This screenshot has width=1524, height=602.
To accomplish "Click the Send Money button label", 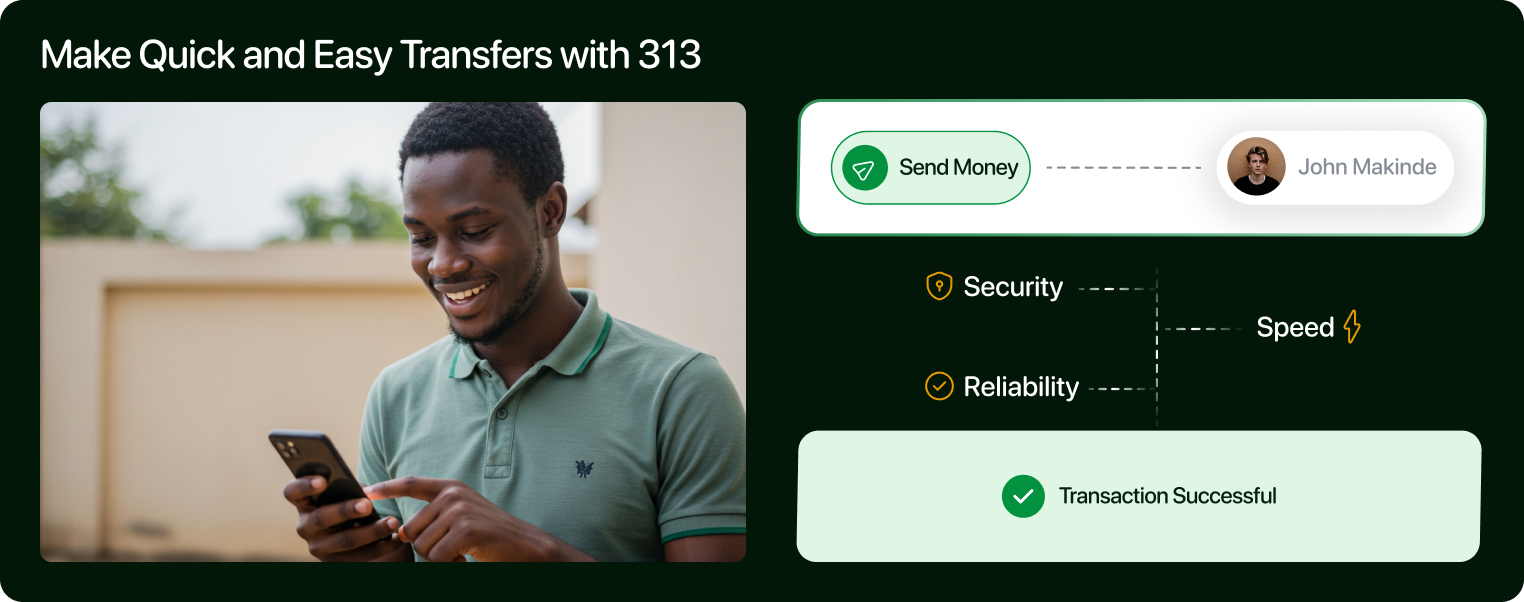I will pos(958,168).
